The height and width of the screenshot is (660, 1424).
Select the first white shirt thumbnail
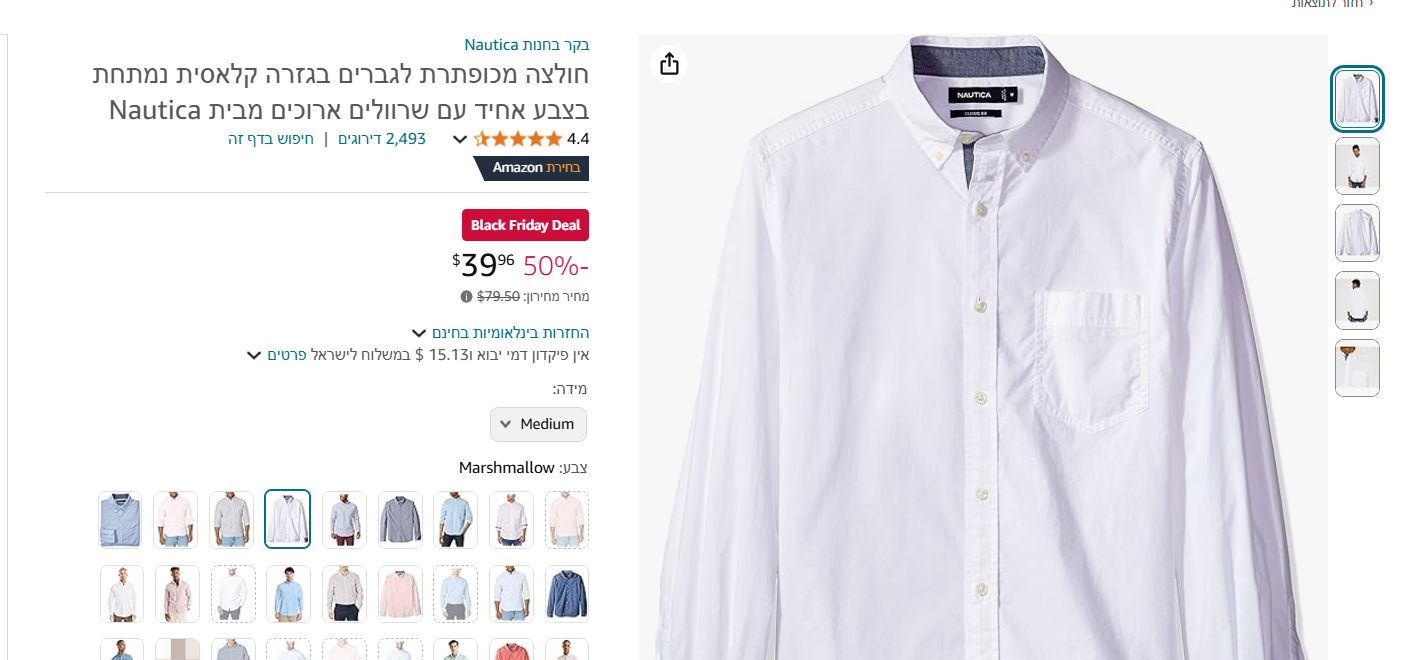[x=1357, y=99]
